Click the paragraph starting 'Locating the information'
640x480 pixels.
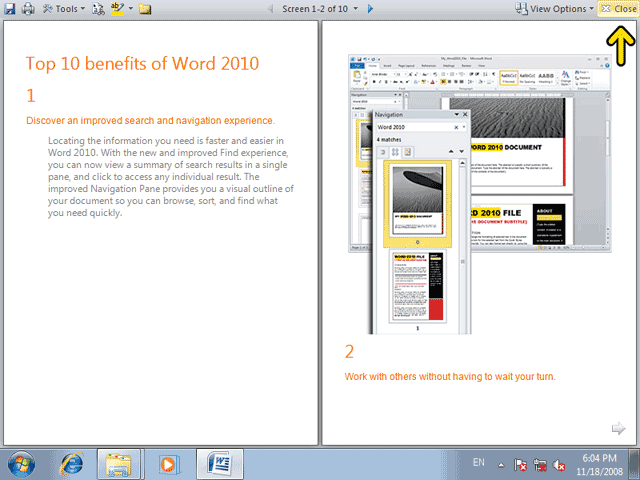pyautogui.click(x=171, y=177)
